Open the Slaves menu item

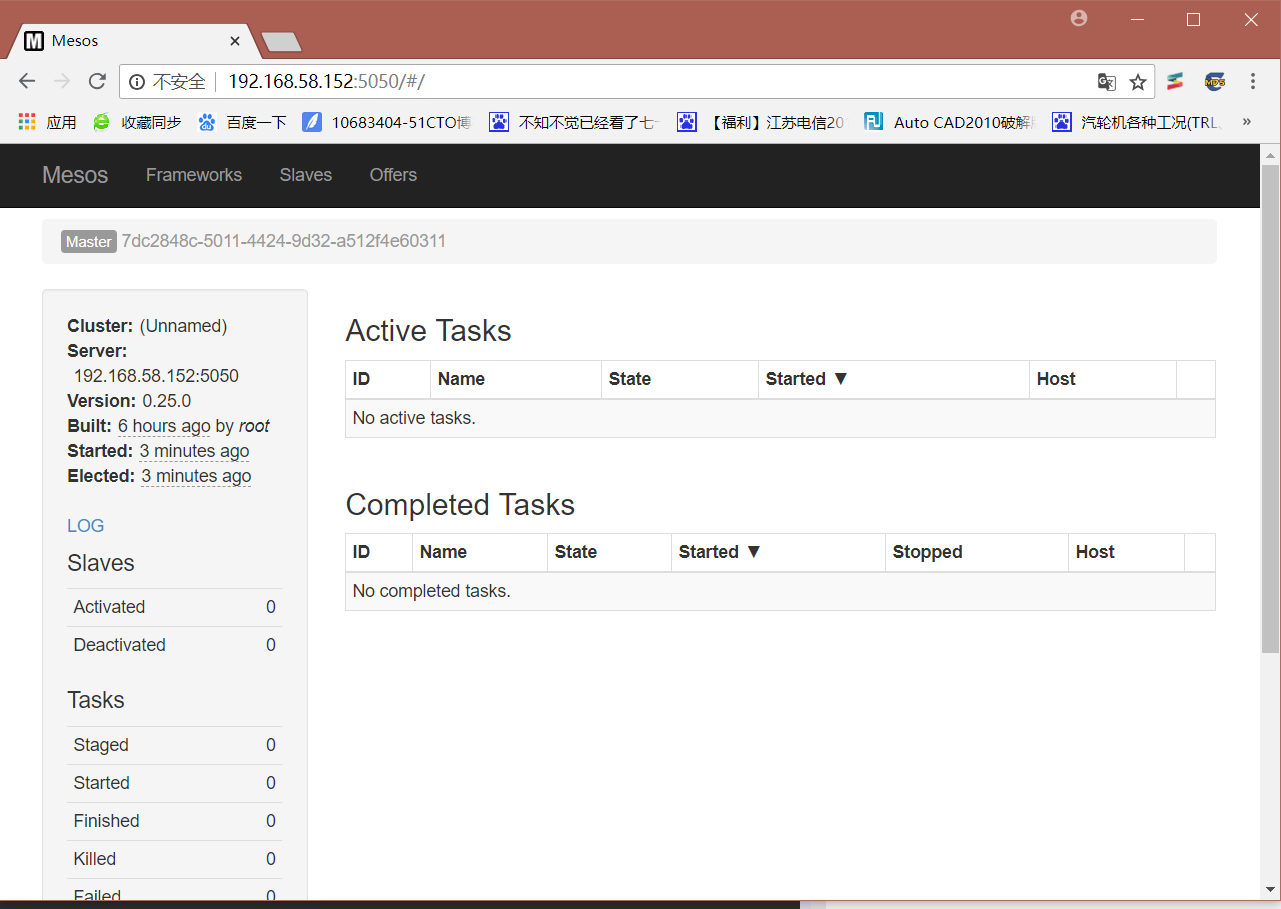pyautogui.click(x=306, y=175)
